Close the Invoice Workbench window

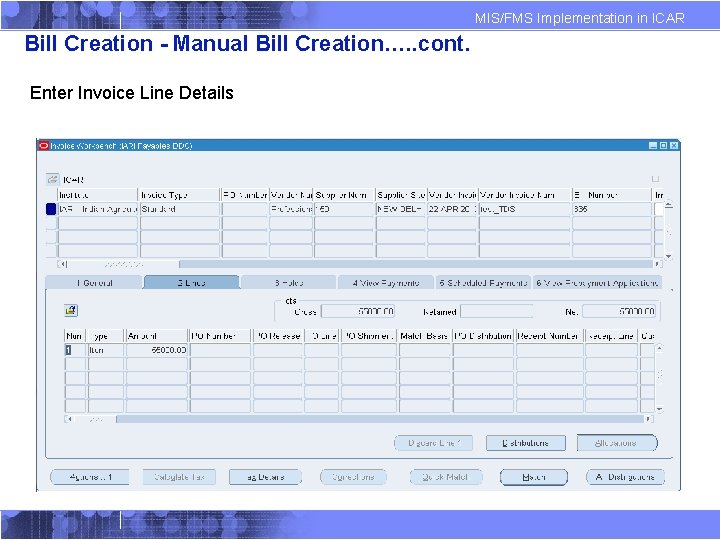pyautogui.click(x=674, y=146)
